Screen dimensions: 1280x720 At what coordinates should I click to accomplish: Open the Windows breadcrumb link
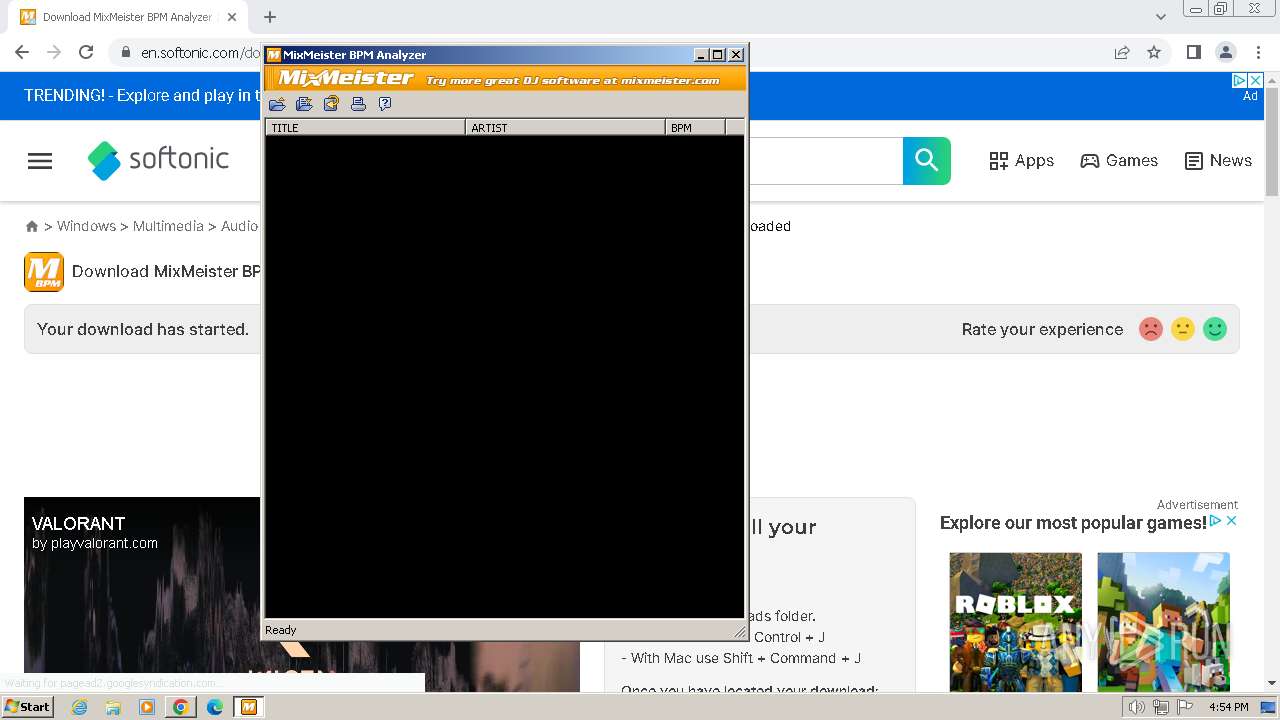click(x=86, y=227)
